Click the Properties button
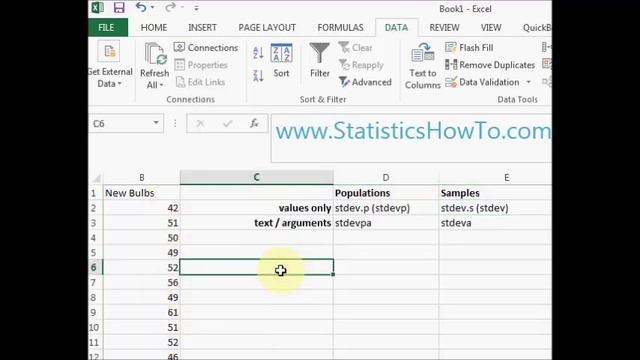Screen dimensions: 640x360 click(201, 65)
